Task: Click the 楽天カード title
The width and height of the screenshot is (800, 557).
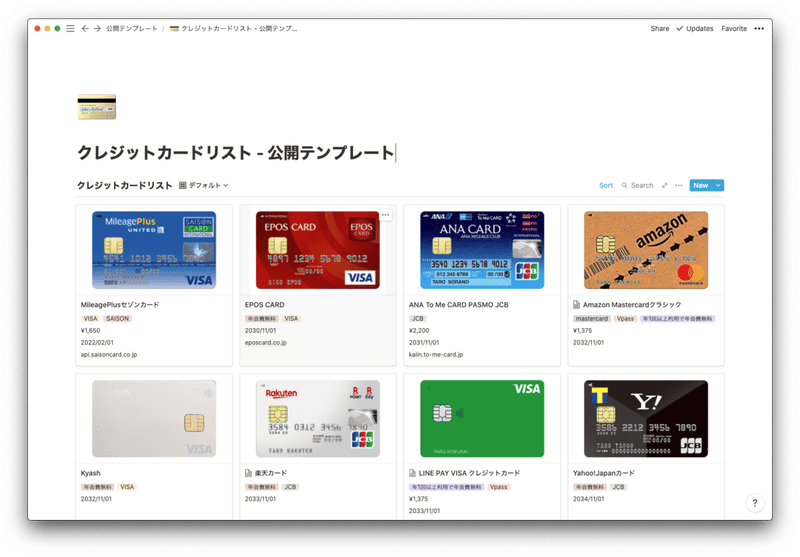Action: coord(271,473)
